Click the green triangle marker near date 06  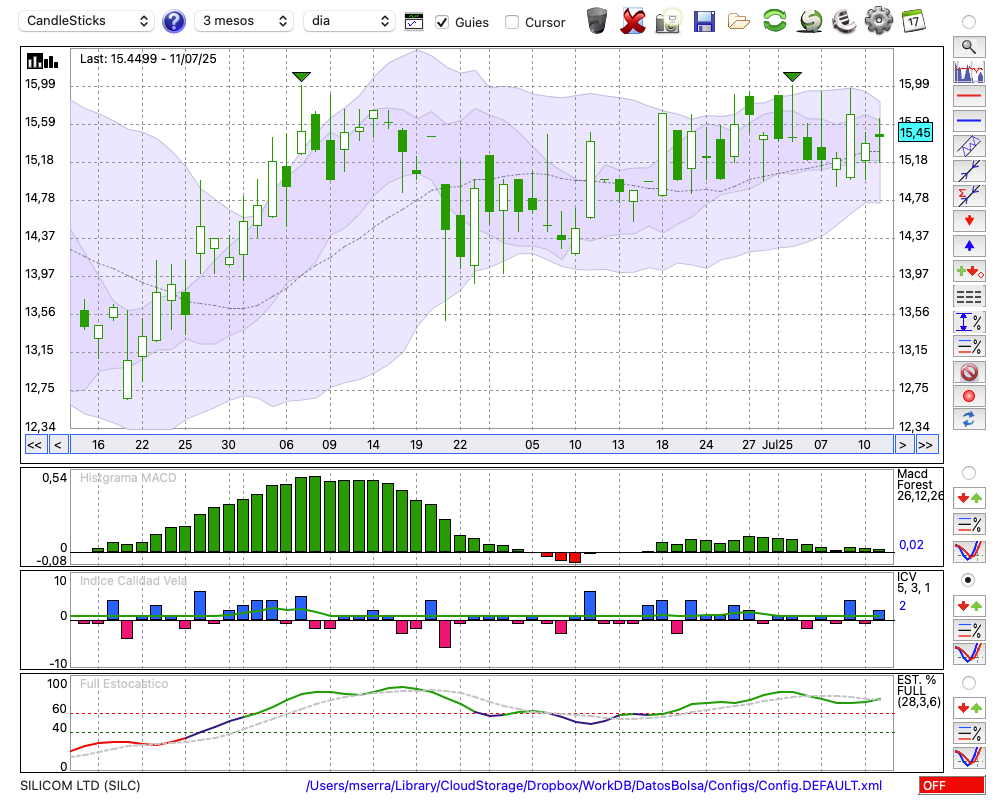coord(301,77)
